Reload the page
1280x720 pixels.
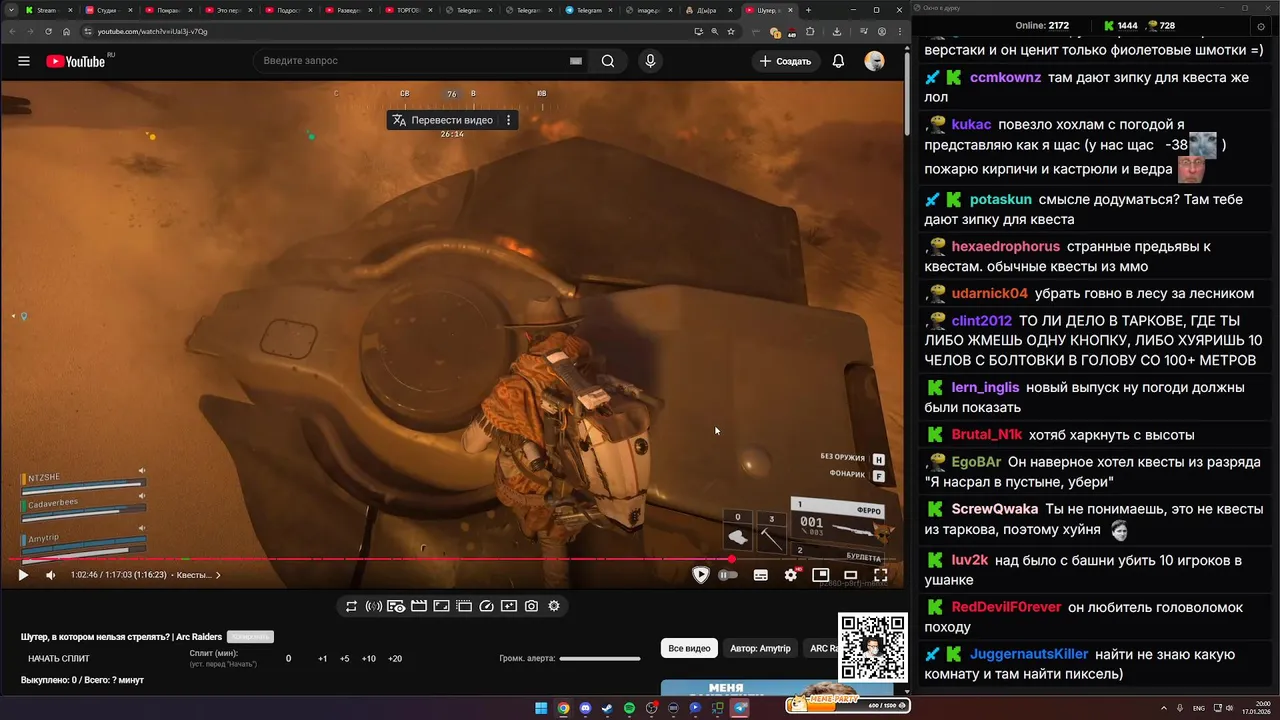click(49, 31)
